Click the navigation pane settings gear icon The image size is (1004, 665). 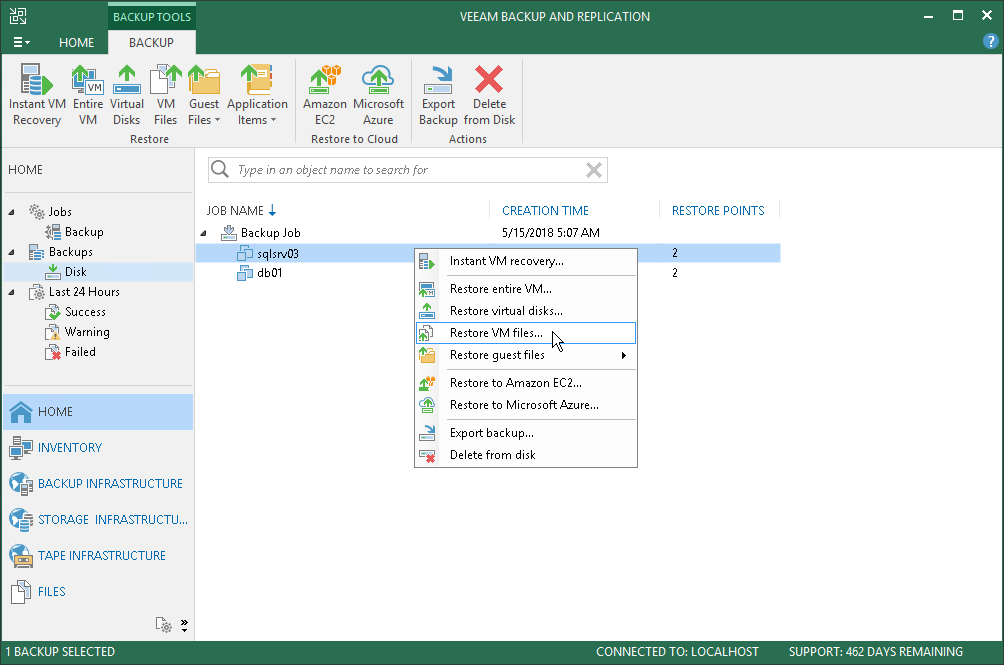coord(164,625)
